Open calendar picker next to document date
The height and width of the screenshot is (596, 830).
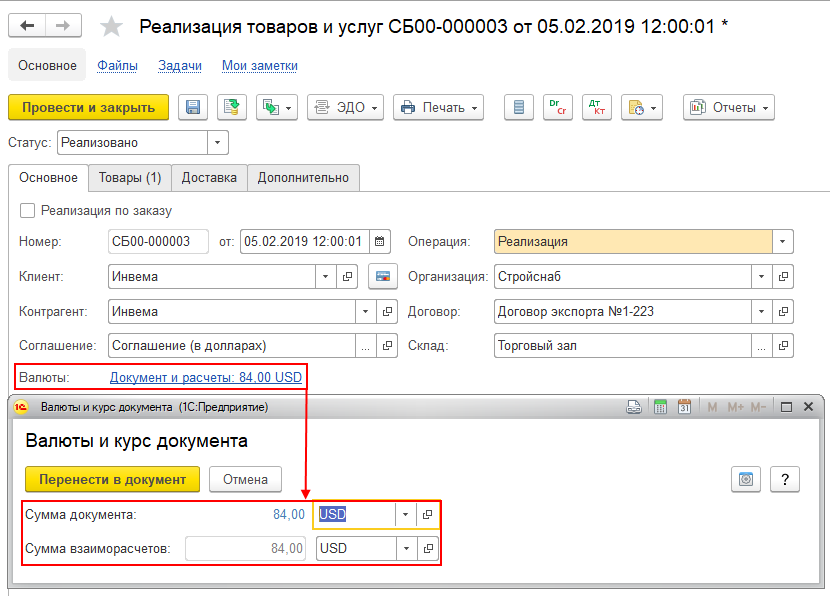(380, 241)
